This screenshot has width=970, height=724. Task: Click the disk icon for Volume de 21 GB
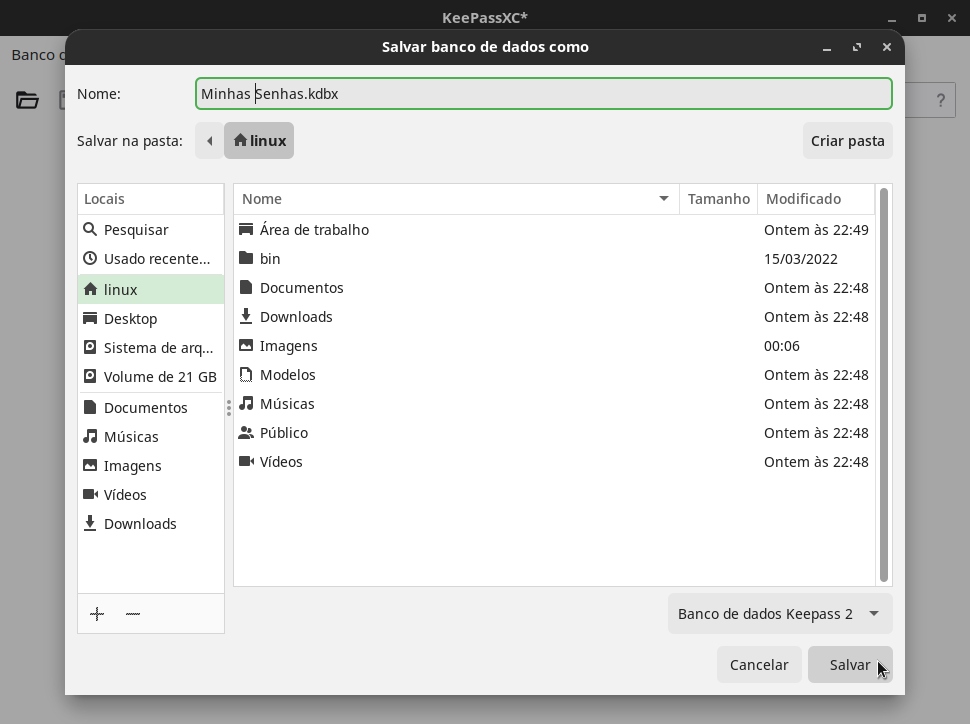pyautogui.click(x=90, y=376)
